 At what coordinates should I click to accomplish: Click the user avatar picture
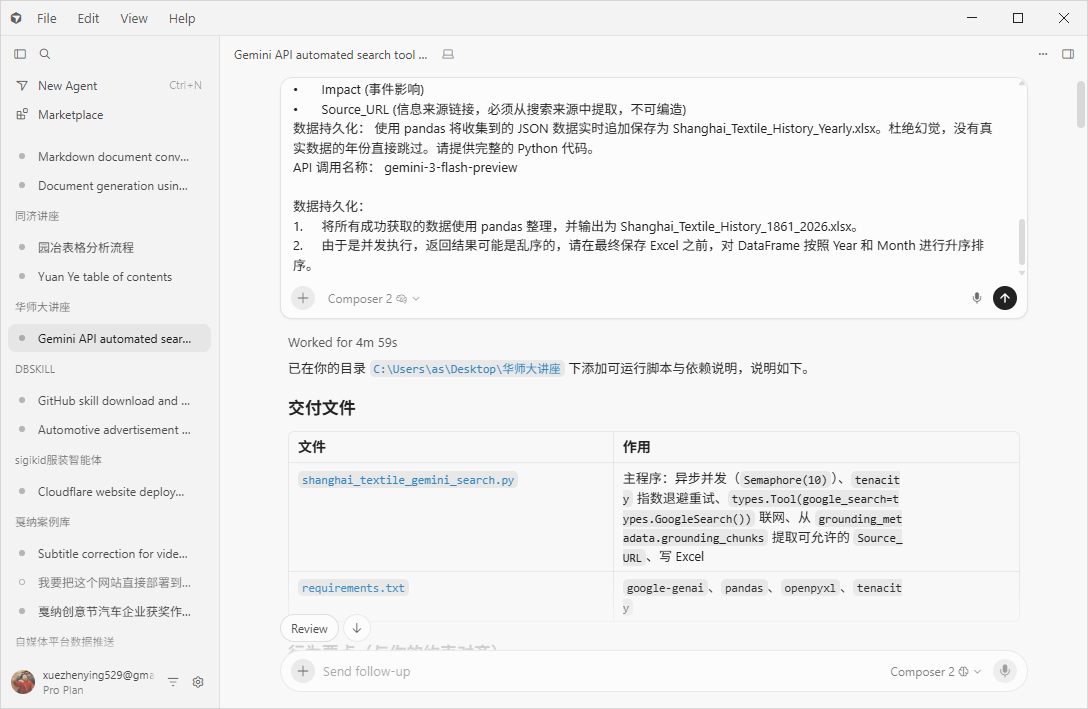[23, 682]
